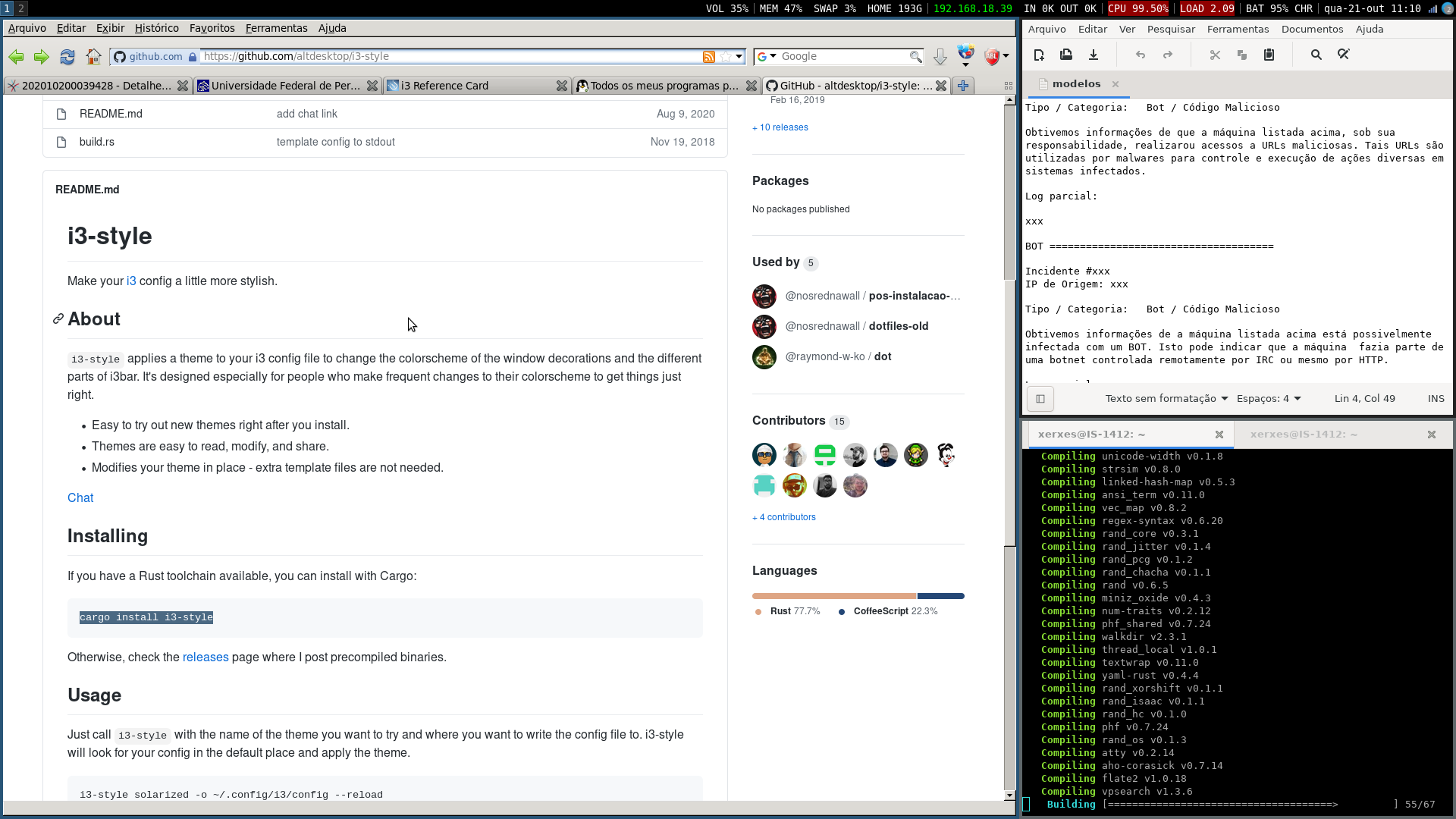Click the anchor link icon beside About

point(58,319)
